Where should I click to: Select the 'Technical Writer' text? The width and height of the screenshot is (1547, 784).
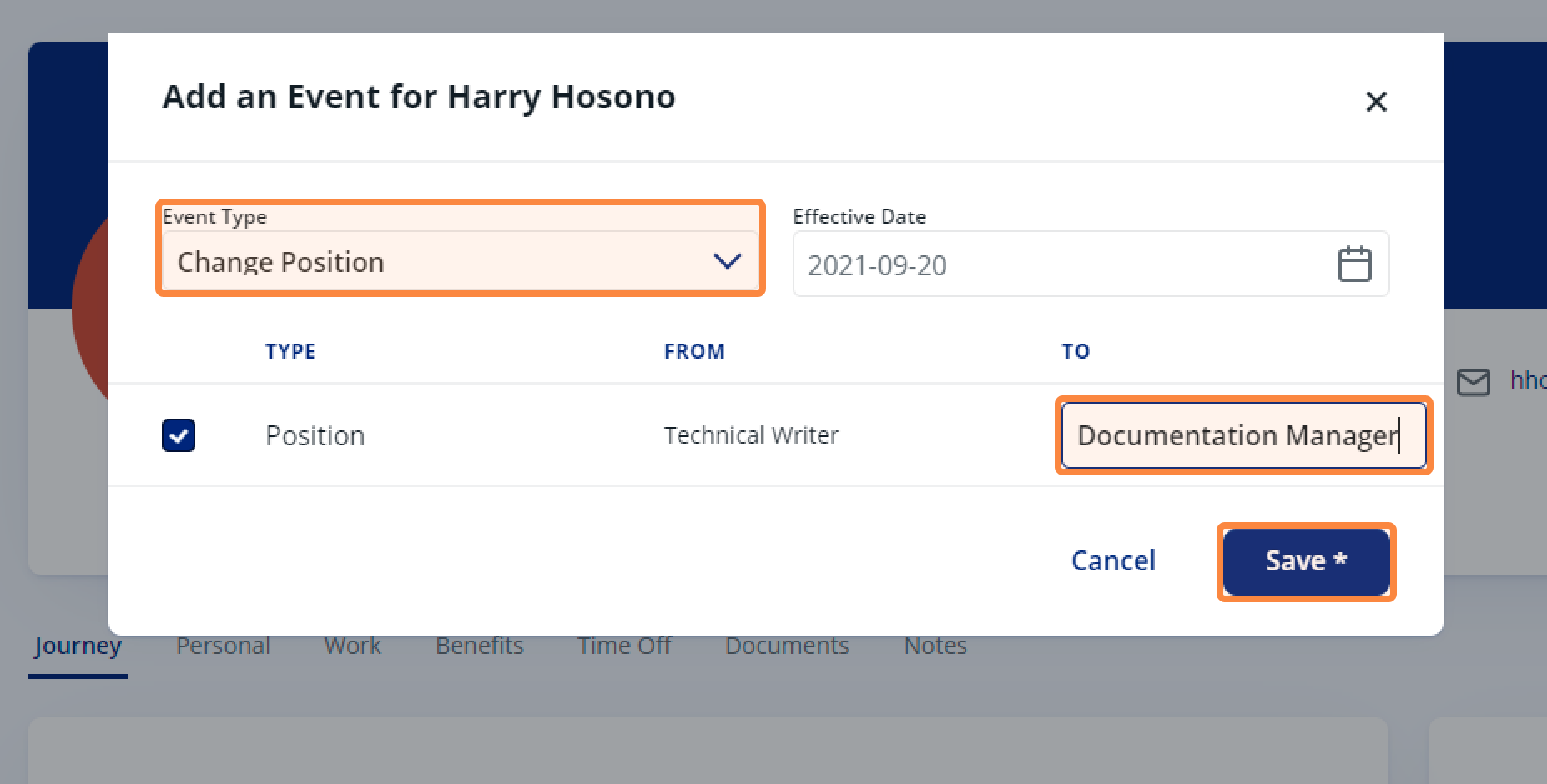coord(751,435)
